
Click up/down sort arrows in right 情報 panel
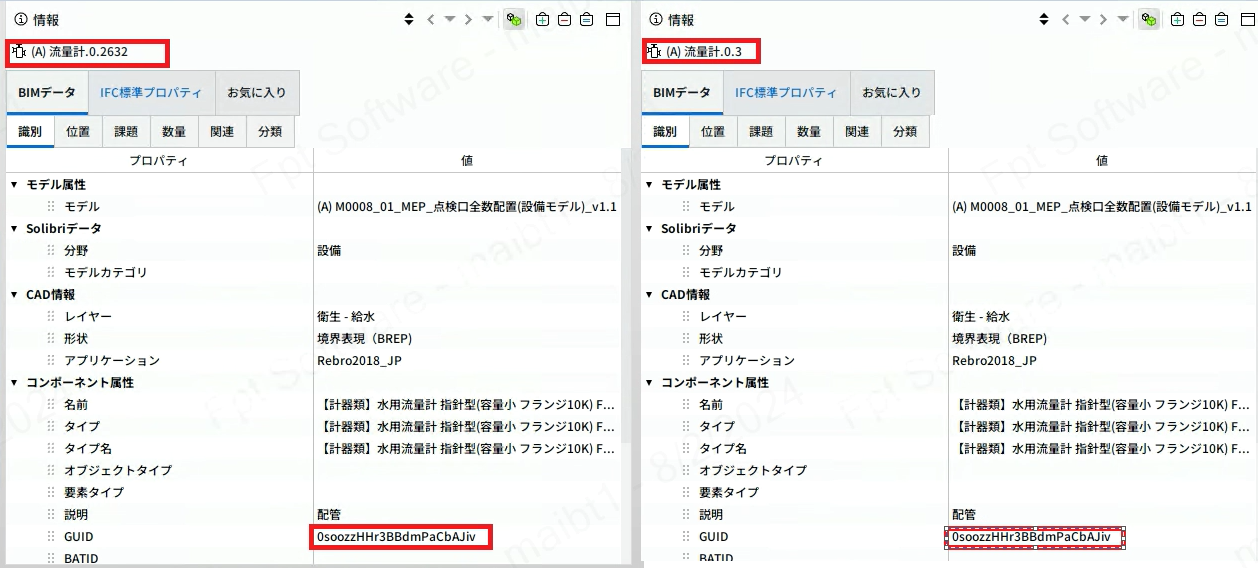click(1044, 19)
